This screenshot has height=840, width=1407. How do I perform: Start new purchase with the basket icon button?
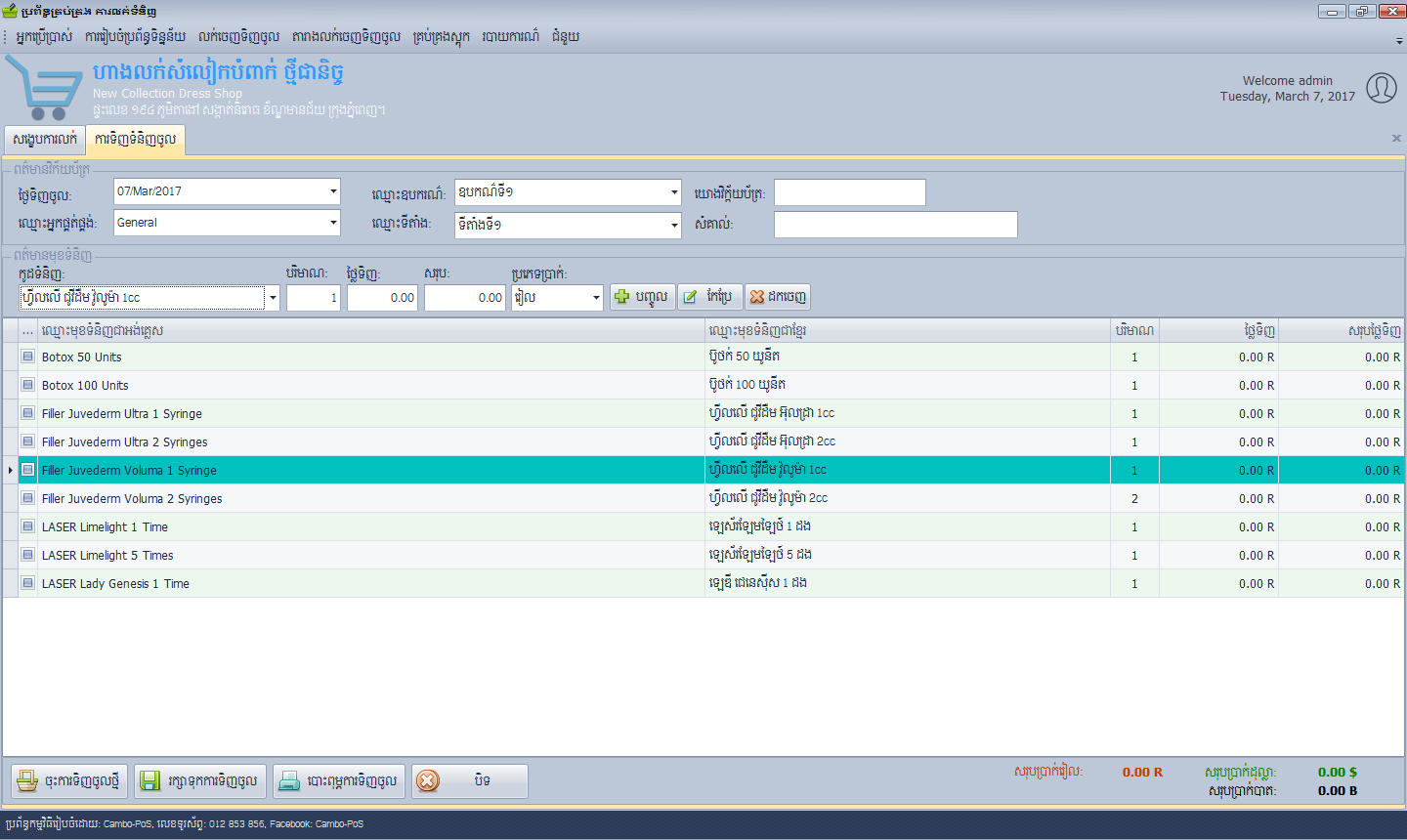point(69,781)
